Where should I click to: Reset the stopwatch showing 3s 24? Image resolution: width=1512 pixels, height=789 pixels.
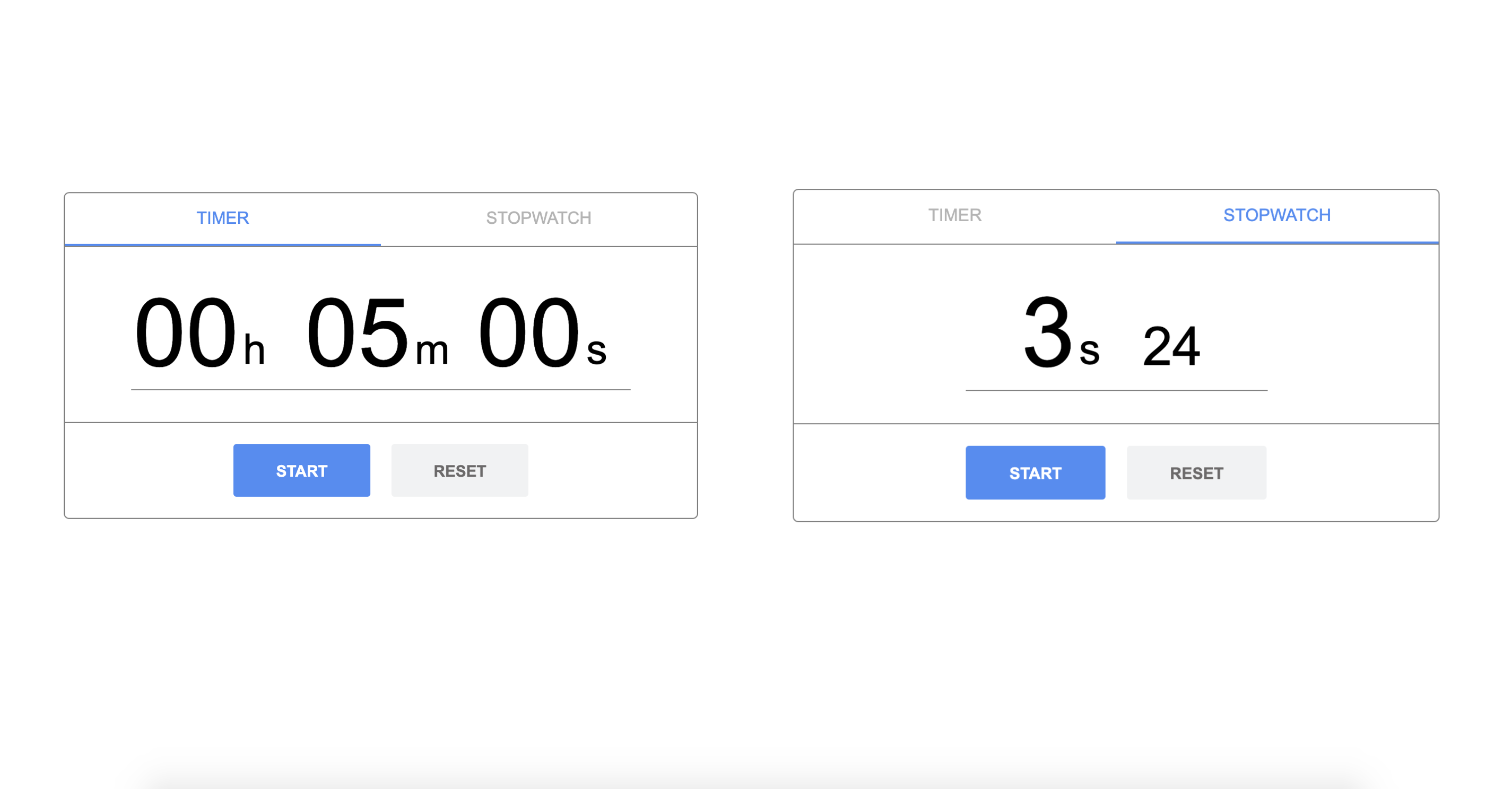1196,473
